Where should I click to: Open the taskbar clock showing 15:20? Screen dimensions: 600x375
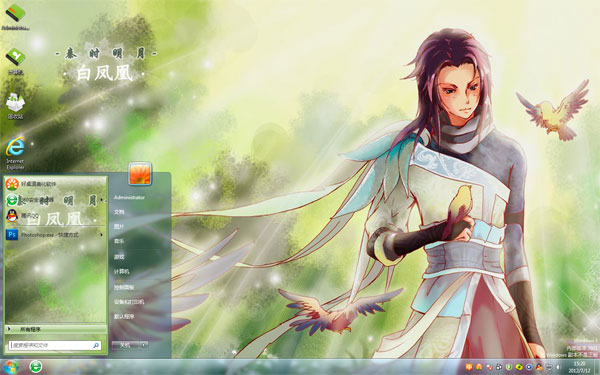point(579,367)
